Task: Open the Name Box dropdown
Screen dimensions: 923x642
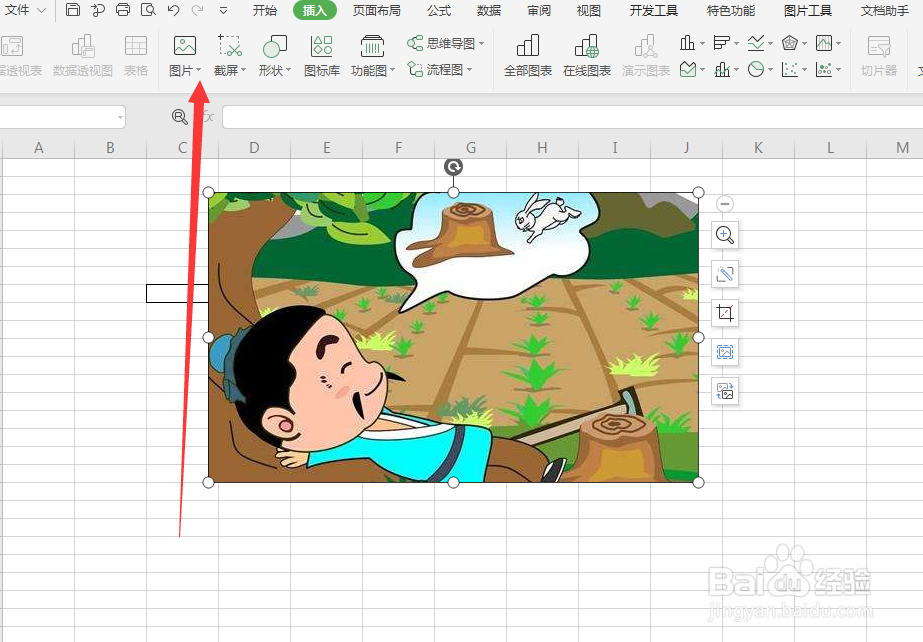Action: point(120,117)
